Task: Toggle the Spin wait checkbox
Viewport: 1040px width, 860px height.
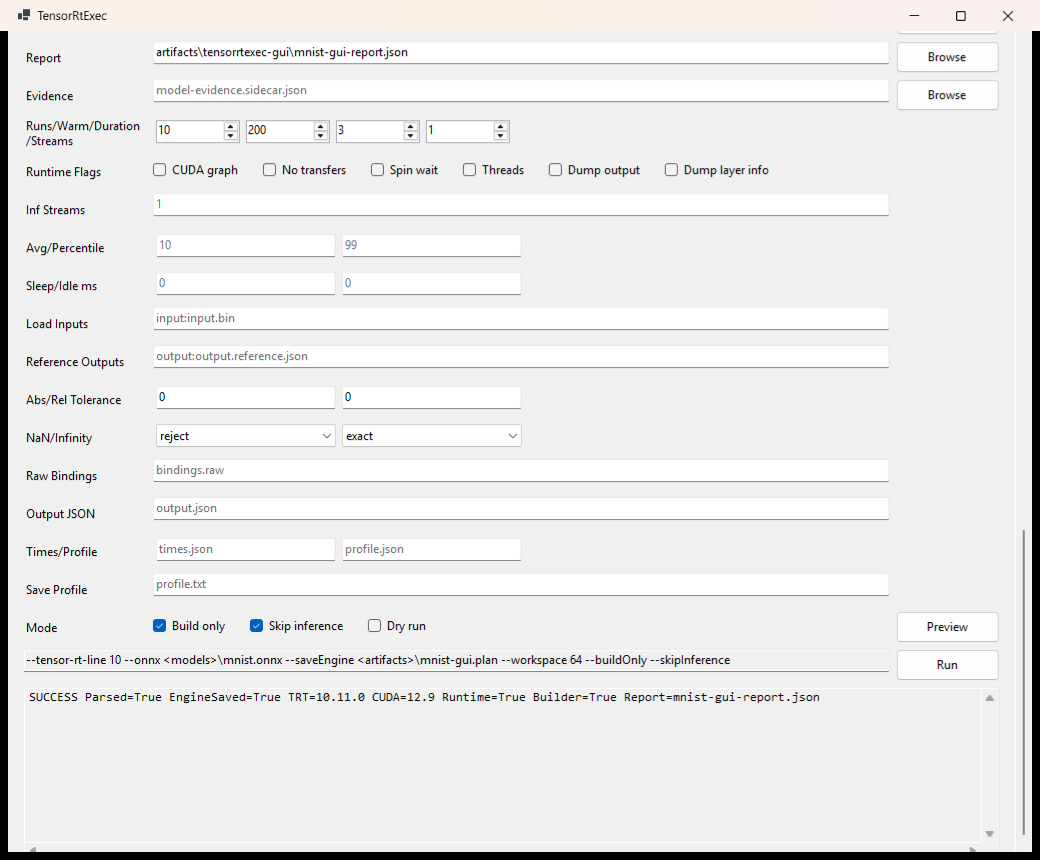Action: pos(377,170)
